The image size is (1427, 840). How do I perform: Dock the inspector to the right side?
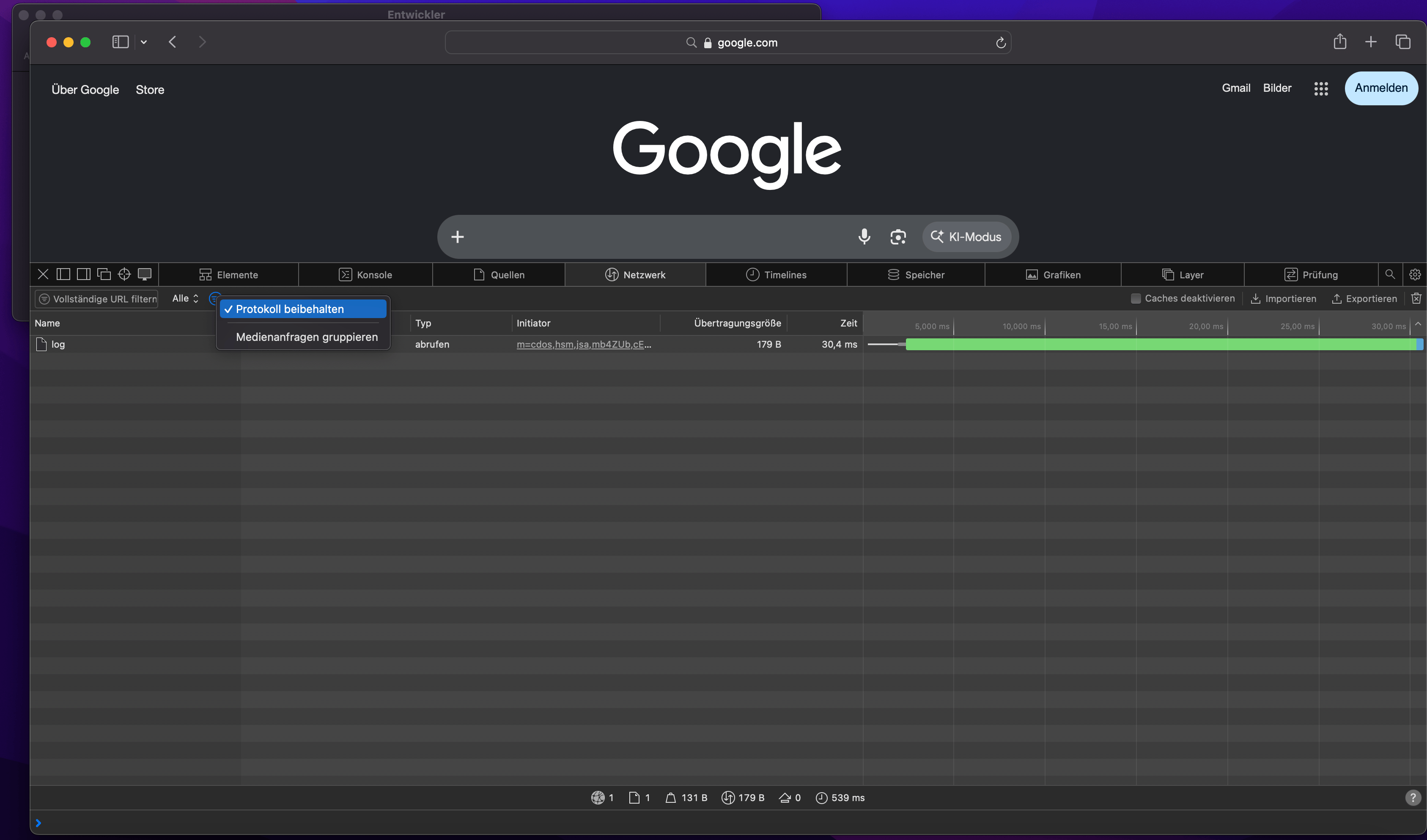pyautogui.click(x=84, y=275)
